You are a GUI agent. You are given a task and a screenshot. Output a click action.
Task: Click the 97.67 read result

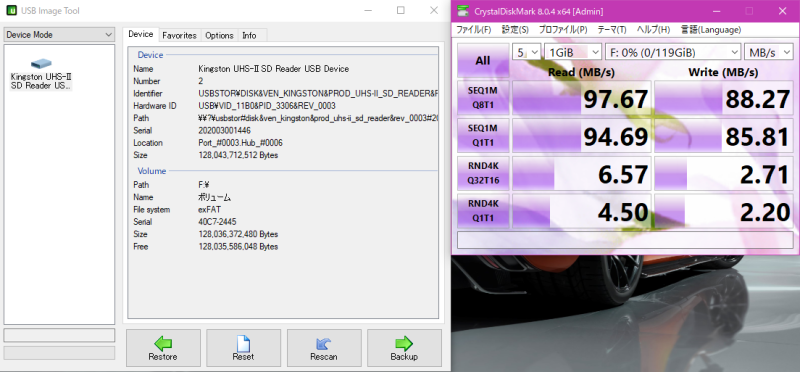[x=581, y=98]
